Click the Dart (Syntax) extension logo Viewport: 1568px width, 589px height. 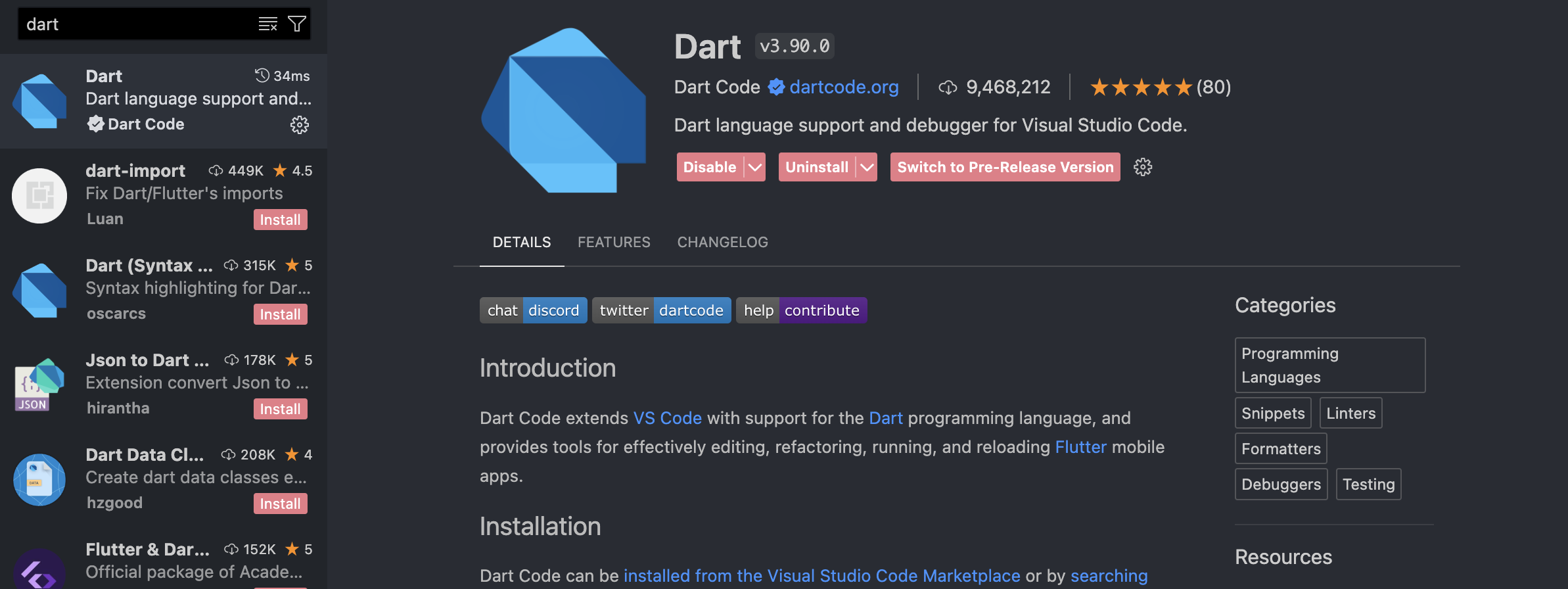pyautogui.click(x=39, y=291)
